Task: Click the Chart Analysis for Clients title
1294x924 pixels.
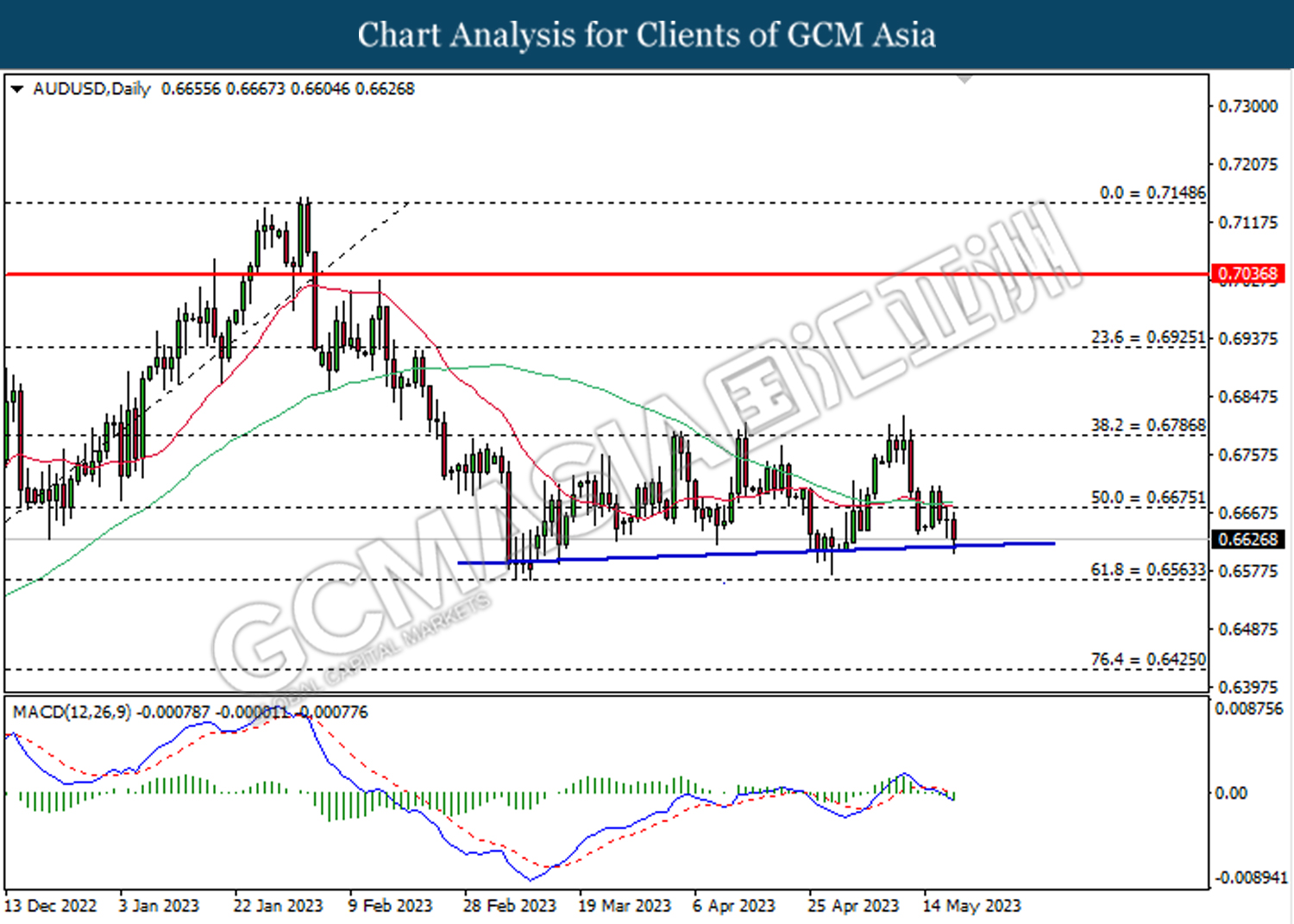Action: [646, 35]
